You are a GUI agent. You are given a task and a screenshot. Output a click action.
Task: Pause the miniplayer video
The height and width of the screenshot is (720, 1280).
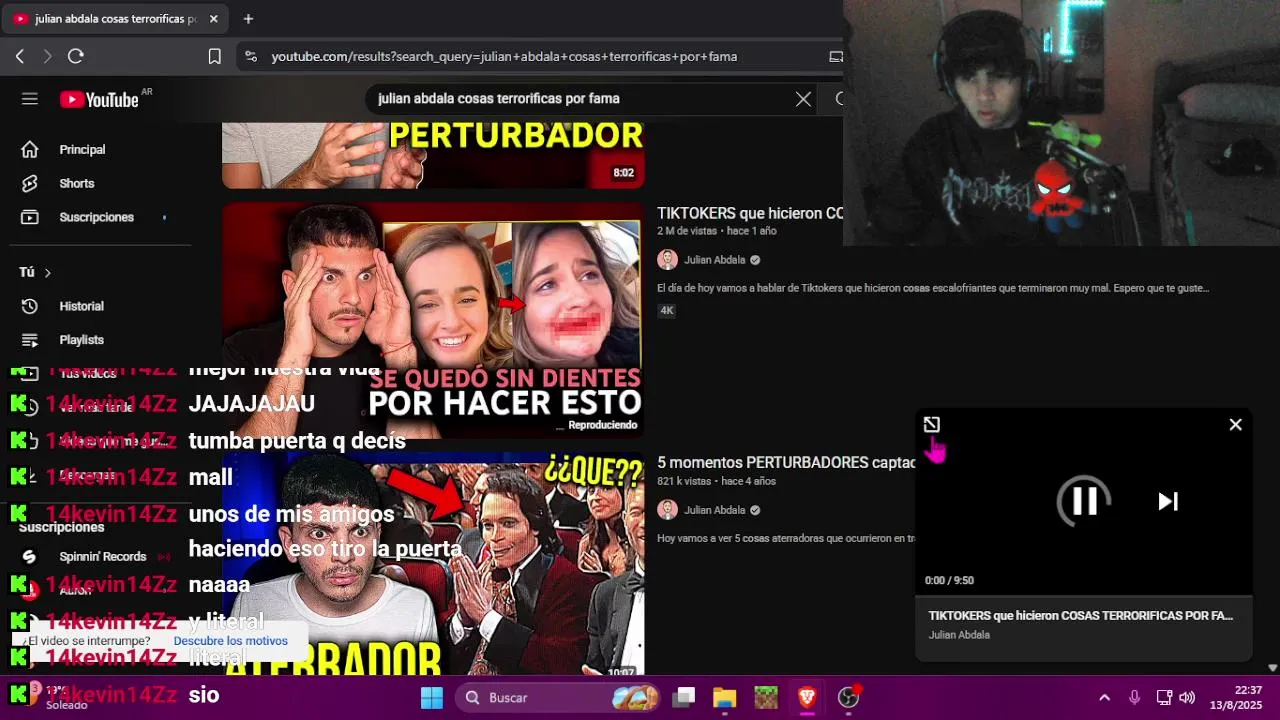click(x=1085, y=501)
